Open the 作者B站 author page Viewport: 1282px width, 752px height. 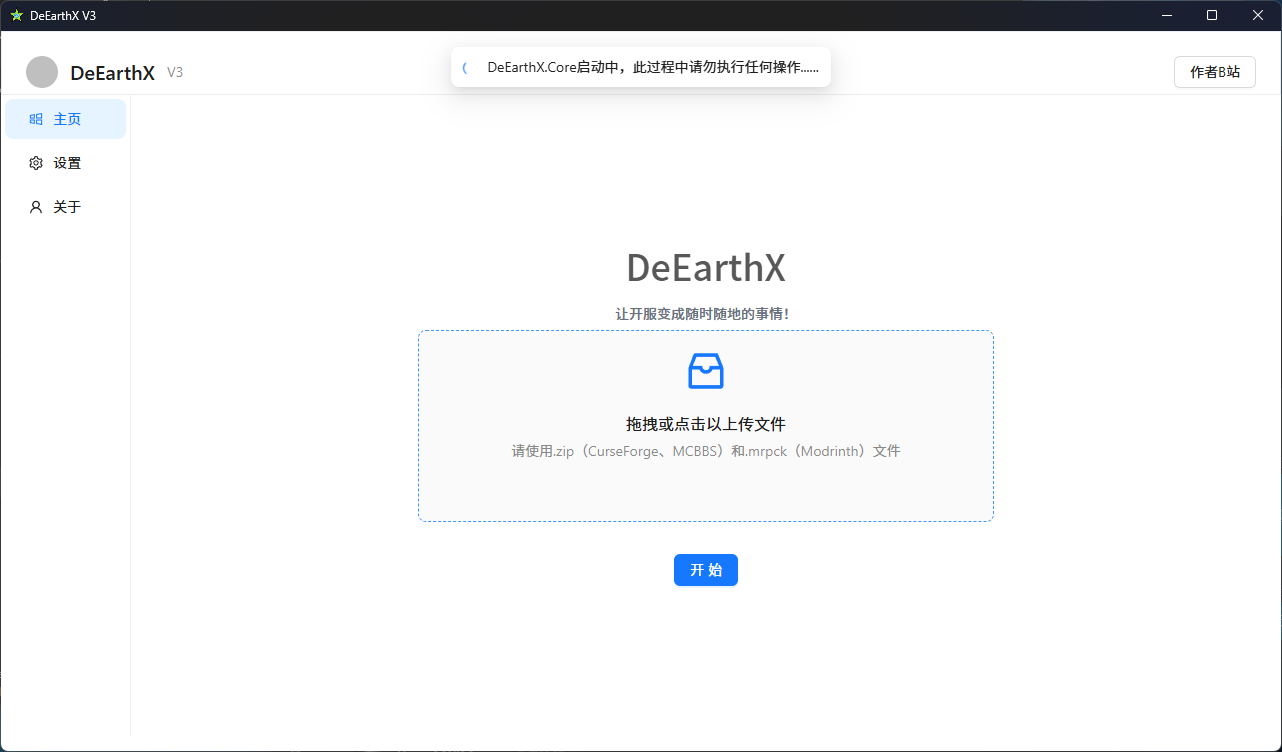tap(1214, 72)
